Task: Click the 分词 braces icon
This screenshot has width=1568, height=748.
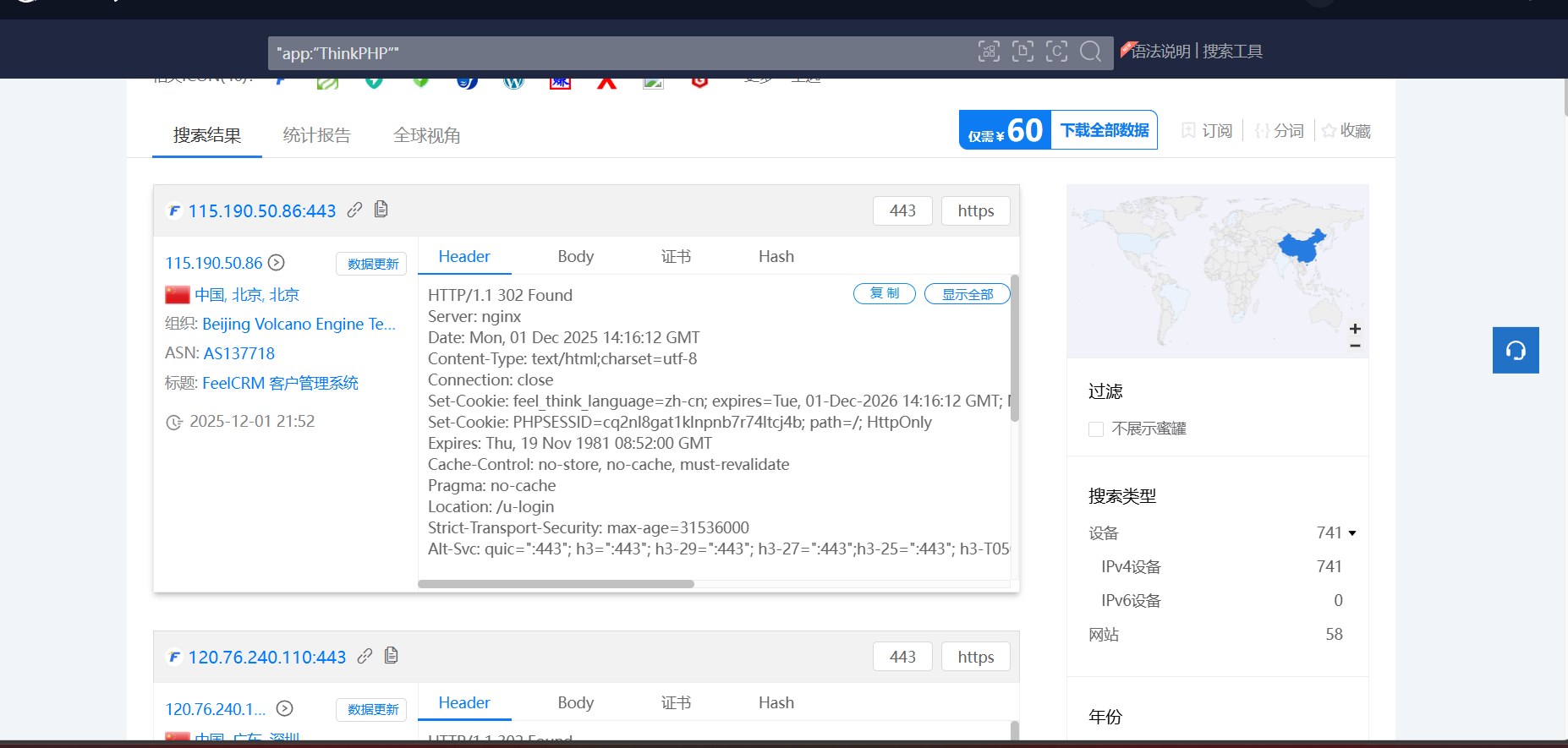Action: (x=1262, y=130)
